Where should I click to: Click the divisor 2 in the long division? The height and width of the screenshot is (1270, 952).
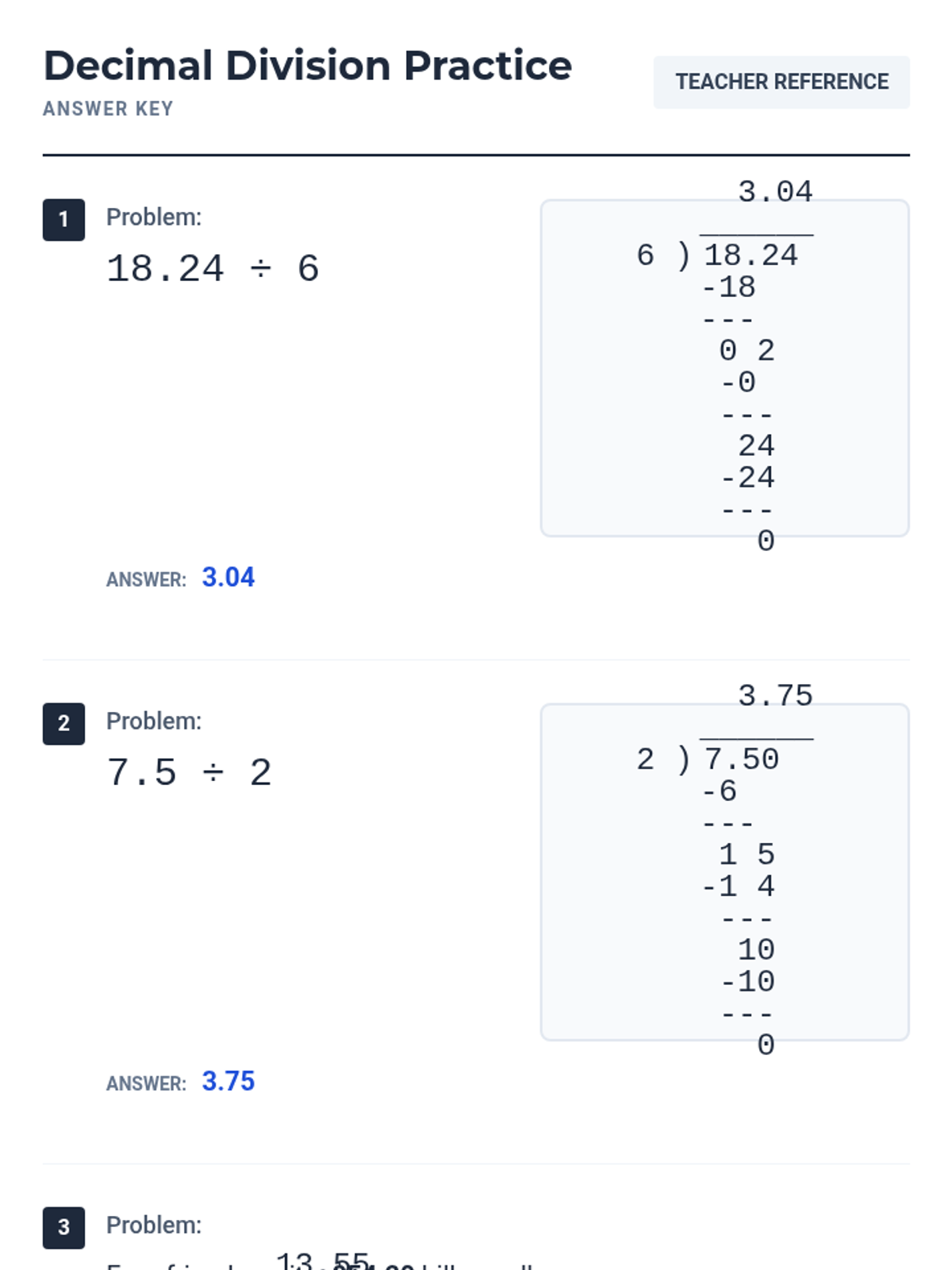(645, 760)
